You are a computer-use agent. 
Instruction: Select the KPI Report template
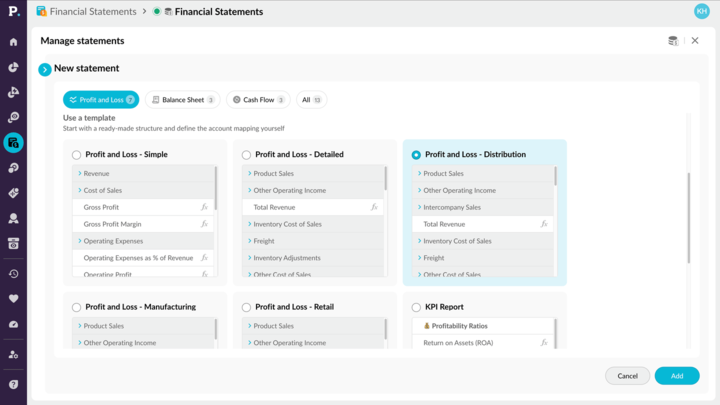coord(416,307)
